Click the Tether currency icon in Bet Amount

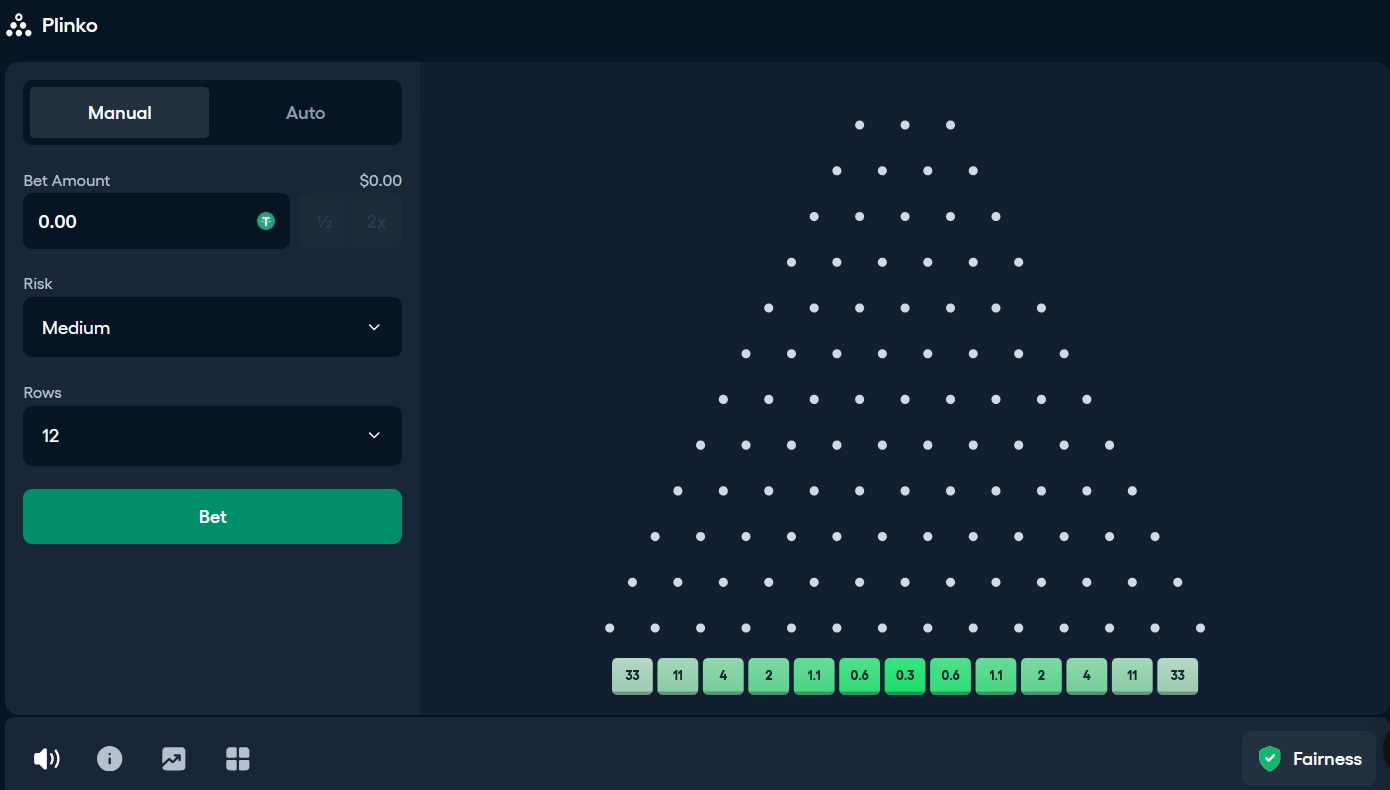tap(266, 221)
